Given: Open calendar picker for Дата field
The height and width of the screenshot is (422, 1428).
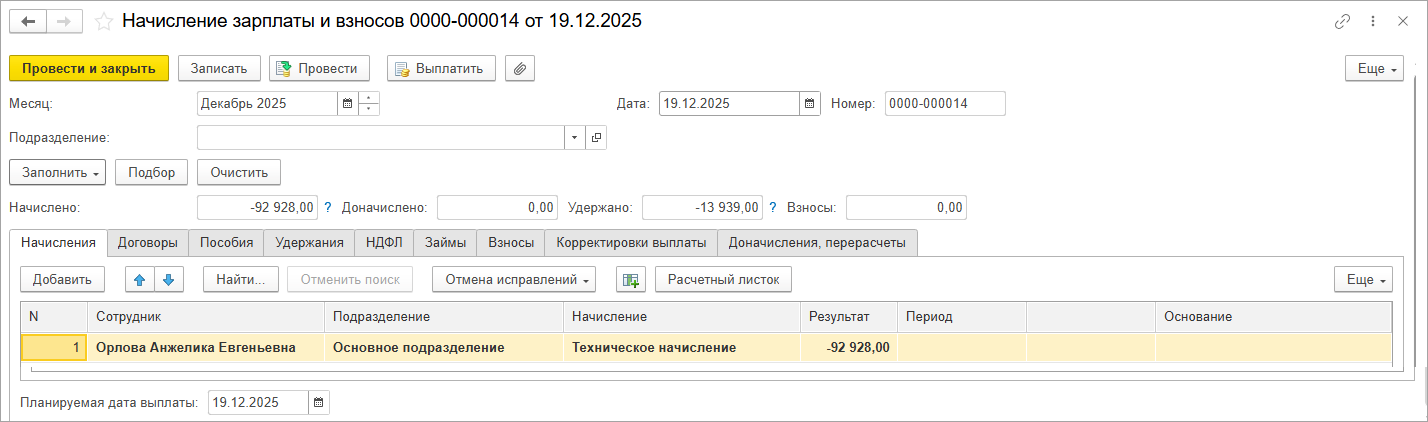Looking at the screenshot, I should click(810, 103).
